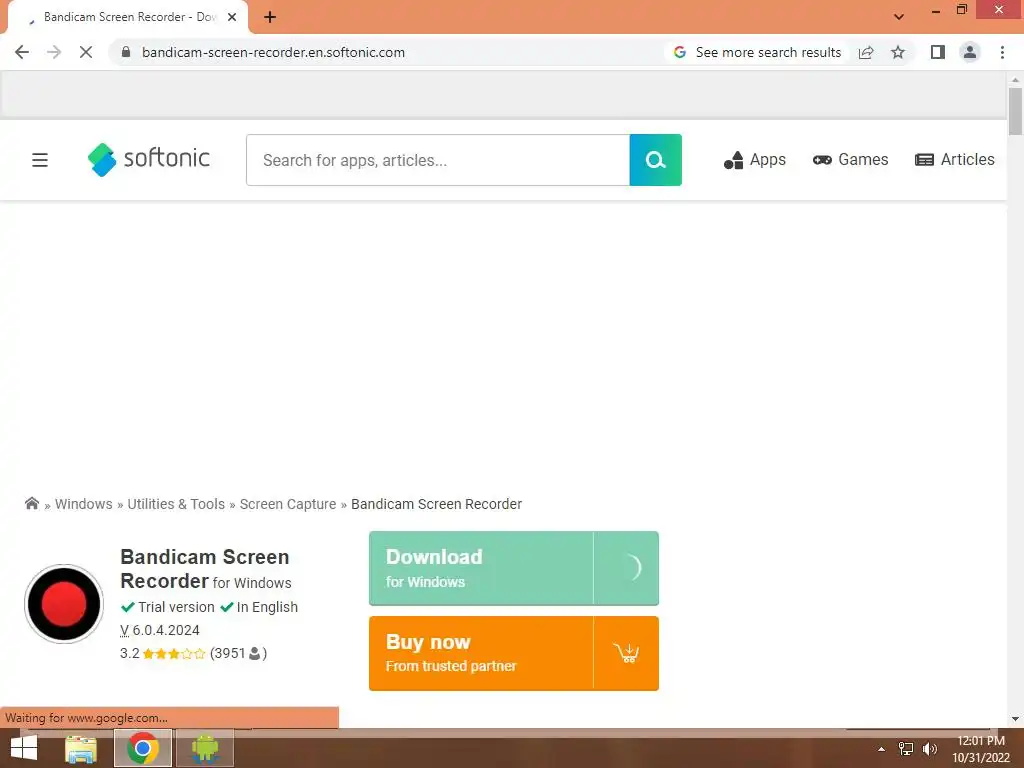1024x768 pixels.
Task: Open the Articles menu item
Action: (955, 160)
